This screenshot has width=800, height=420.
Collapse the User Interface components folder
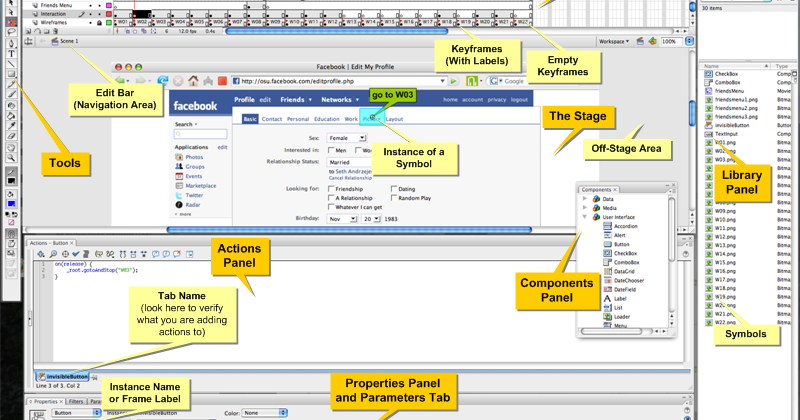click(x=585, y=217)
